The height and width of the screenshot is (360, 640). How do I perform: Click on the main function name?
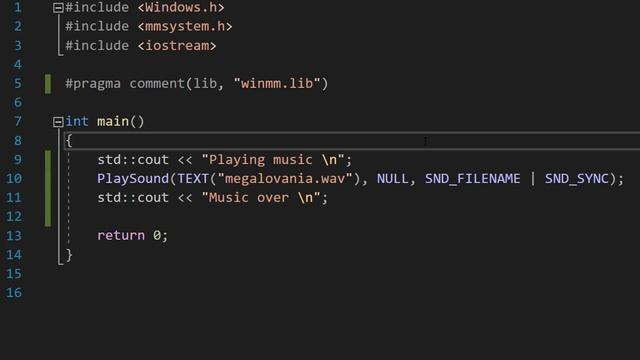113,121
